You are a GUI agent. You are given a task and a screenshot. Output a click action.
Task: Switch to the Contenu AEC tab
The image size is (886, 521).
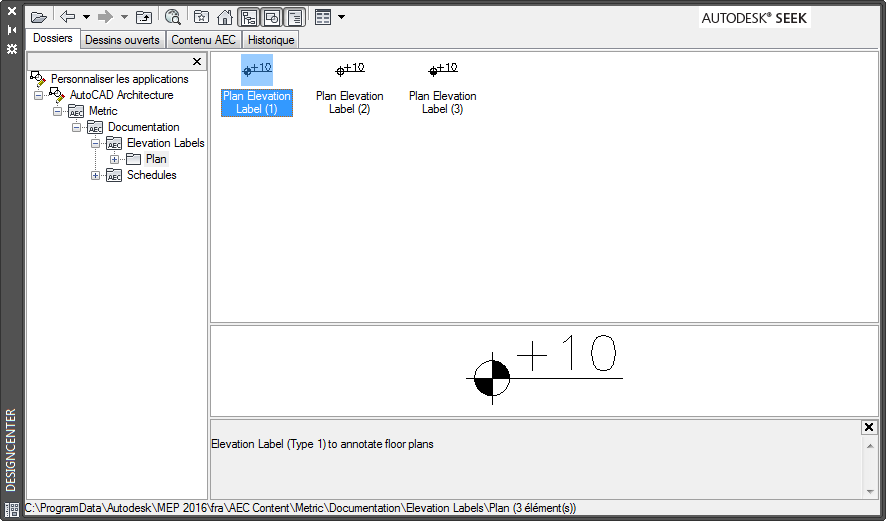coord(203,40)
